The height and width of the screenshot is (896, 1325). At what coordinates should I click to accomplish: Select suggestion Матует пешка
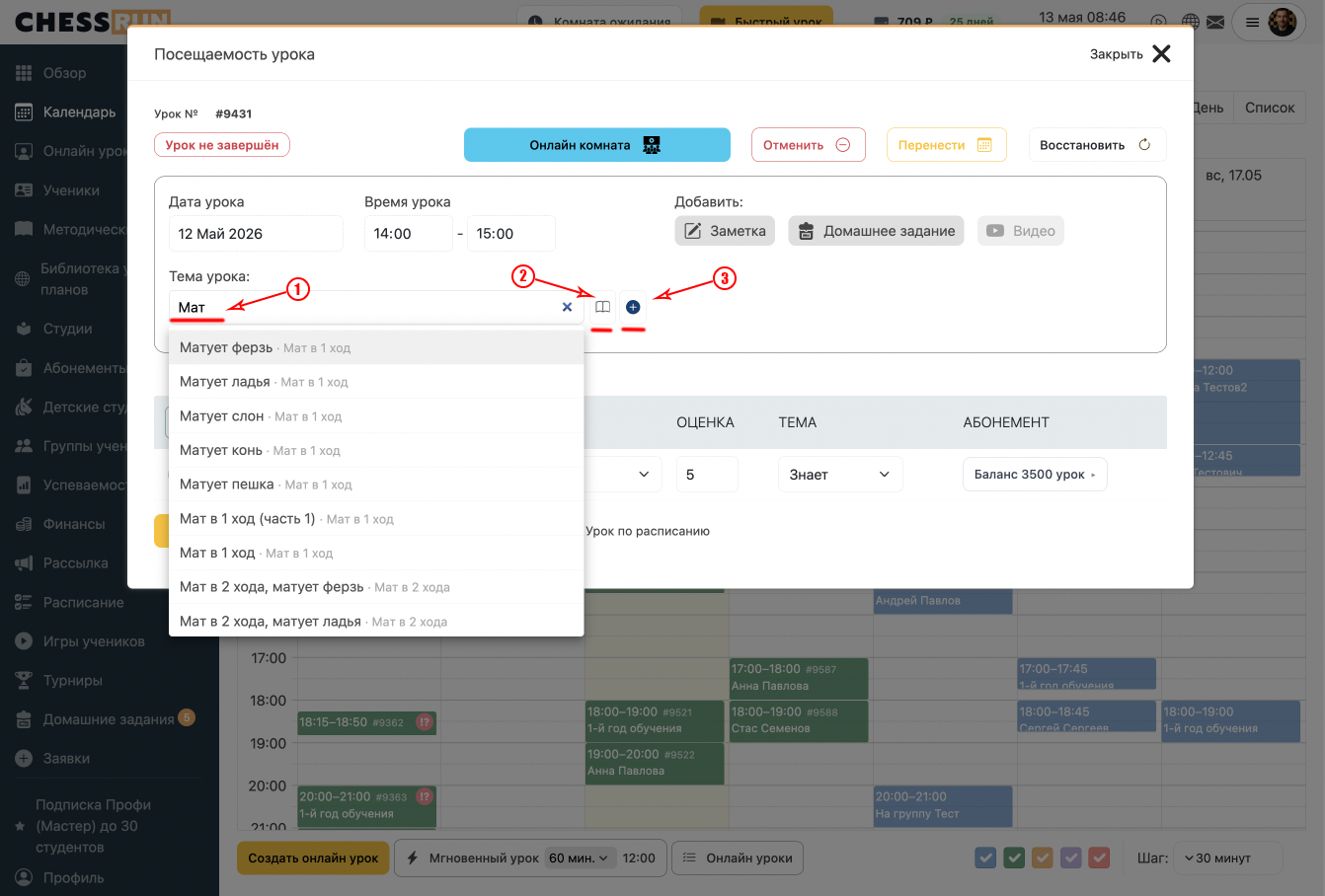(x=376, y=485)
